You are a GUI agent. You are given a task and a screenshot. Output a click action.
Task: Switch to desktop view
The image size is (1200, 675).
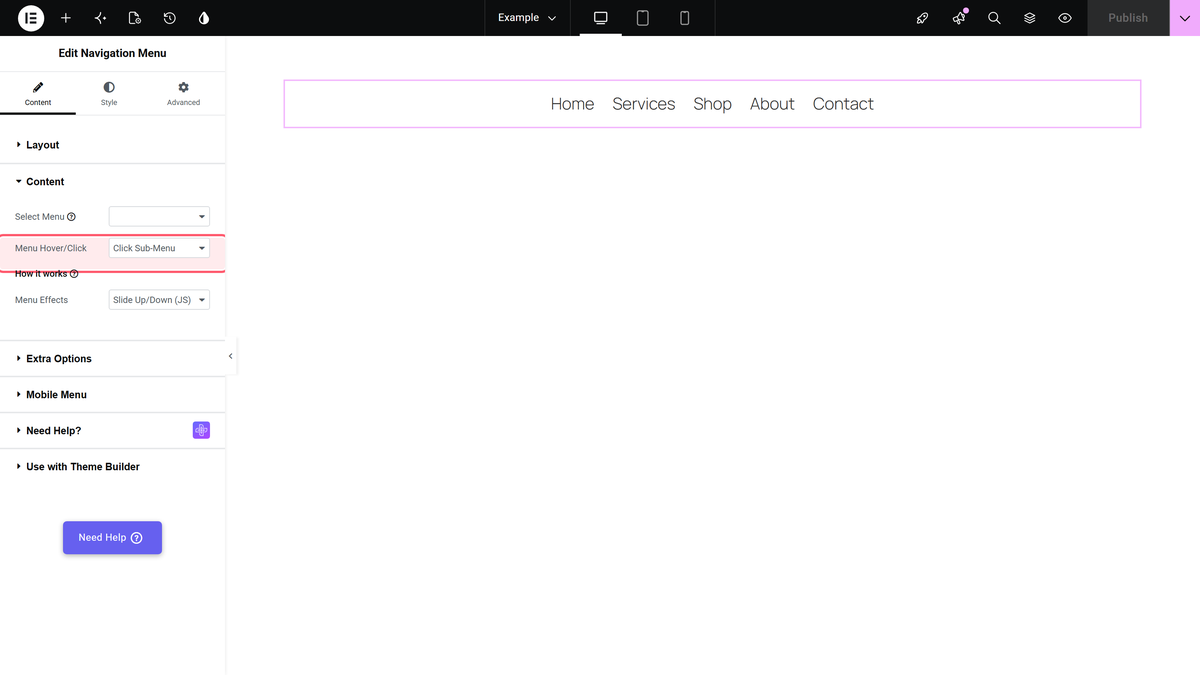pos(601,18)
